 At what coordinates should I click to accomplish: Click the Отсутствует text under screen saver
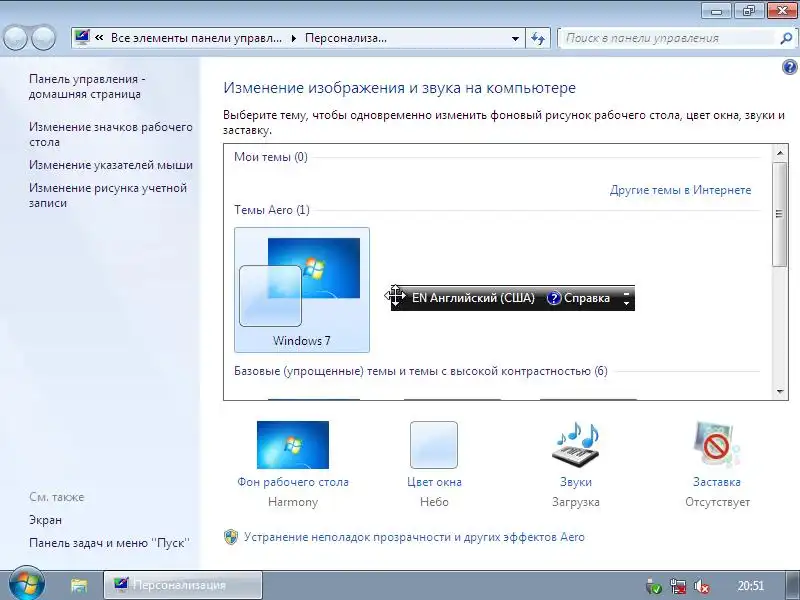[x=717, y=502]
